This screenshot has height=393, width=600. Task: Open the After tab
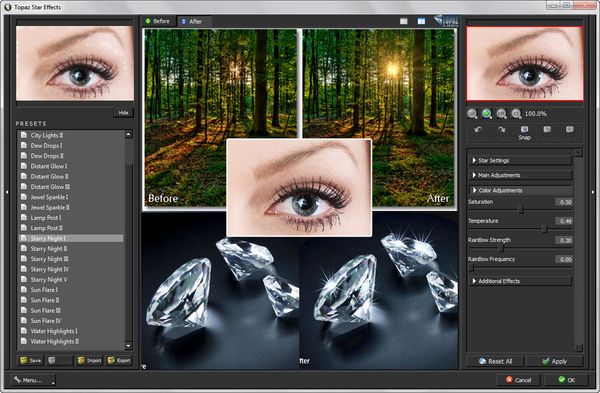[192, 21]
